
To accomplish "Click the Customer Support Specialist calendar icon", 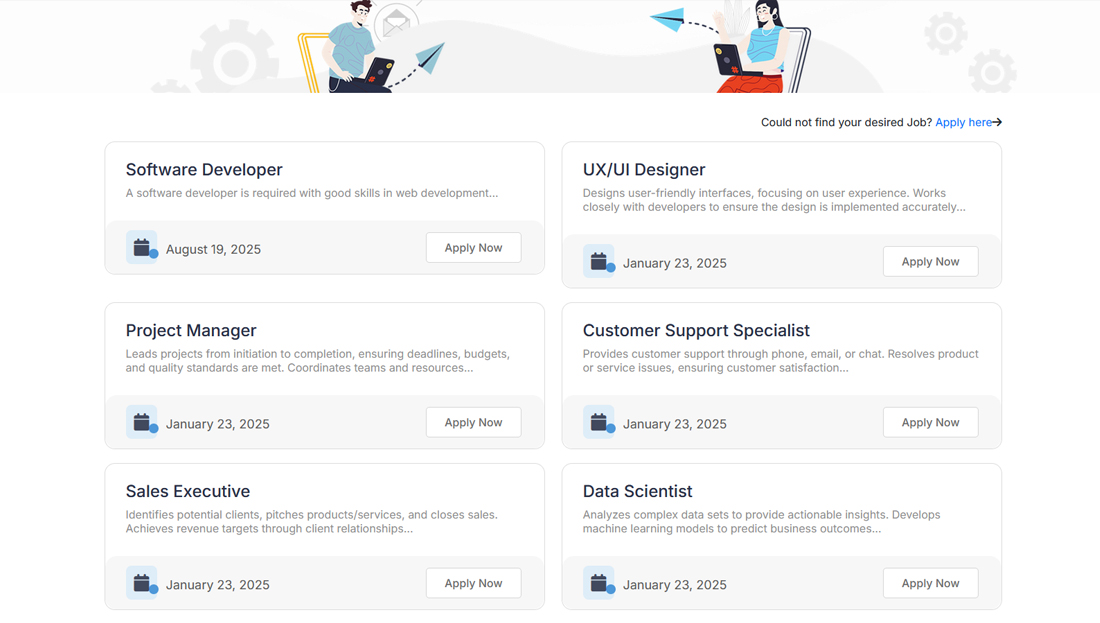I will click(x=598, y=421).
